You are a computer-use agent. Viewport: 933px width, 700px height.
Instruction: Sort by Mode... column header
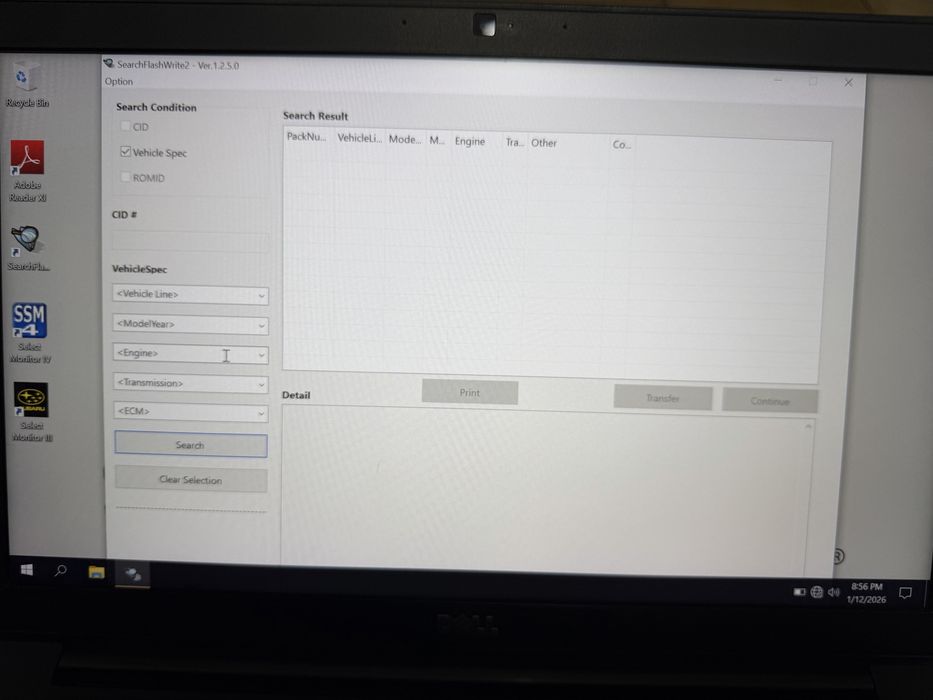click(405, 139)
